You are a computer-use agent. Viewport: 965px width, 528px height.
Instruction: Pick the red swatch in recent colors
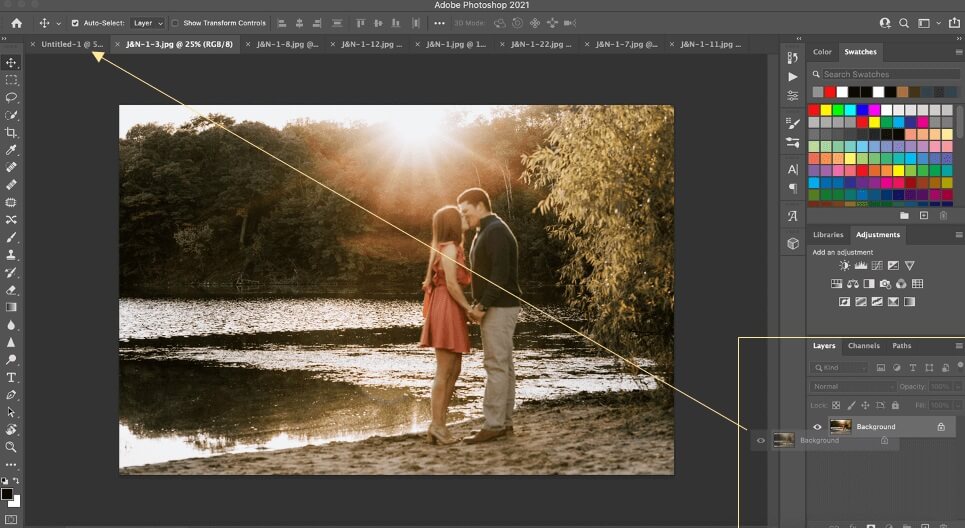831,92
